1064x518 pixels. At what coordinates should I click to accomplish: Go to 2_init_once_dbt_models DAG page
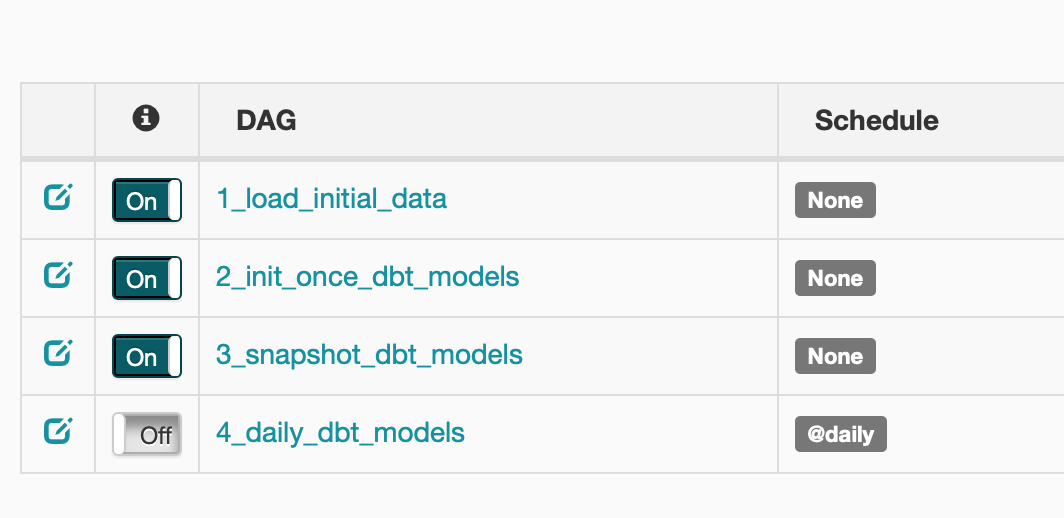tap(367, 277)
